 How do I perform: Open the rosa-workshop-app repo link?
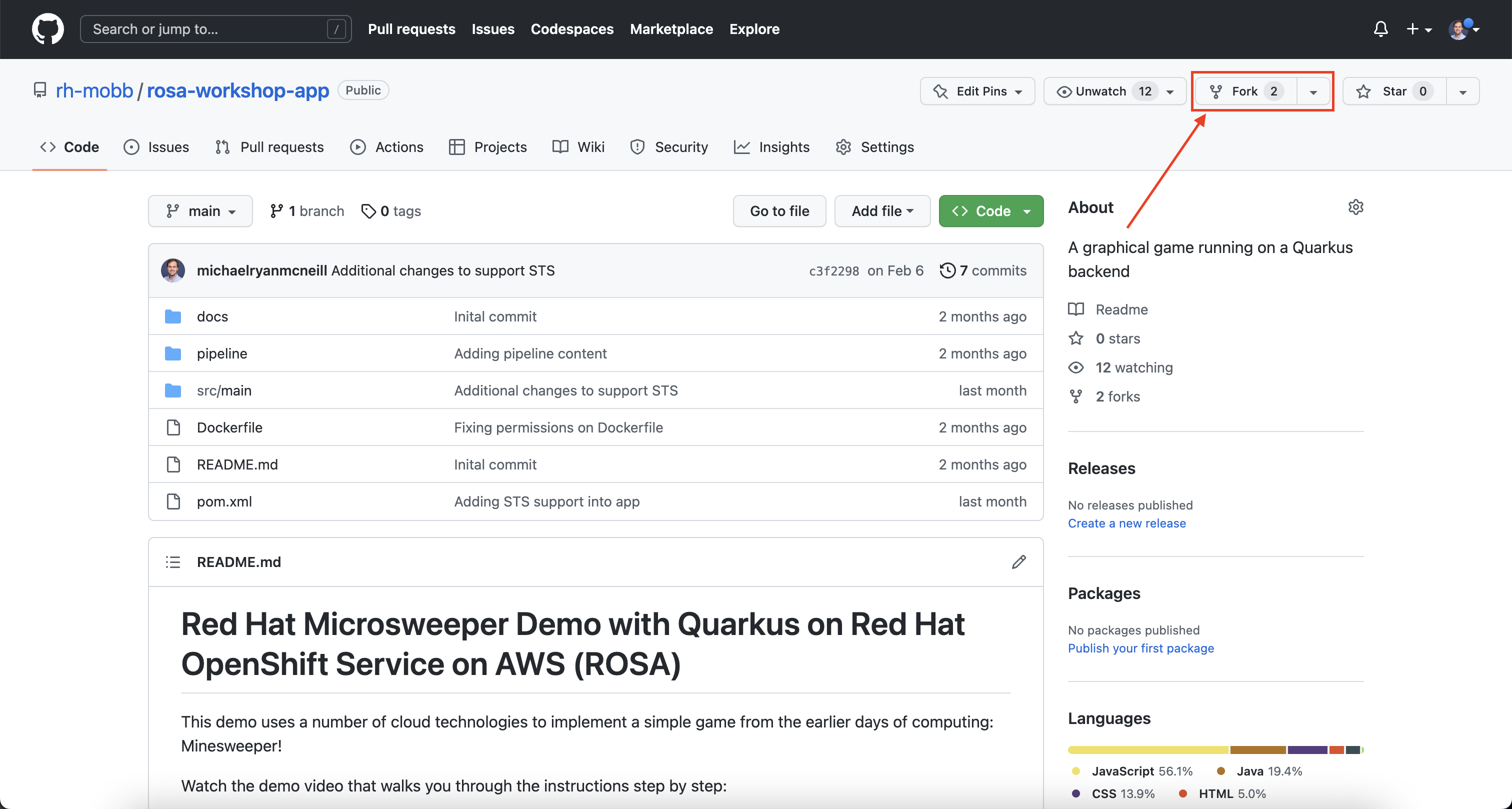[237, 90]
